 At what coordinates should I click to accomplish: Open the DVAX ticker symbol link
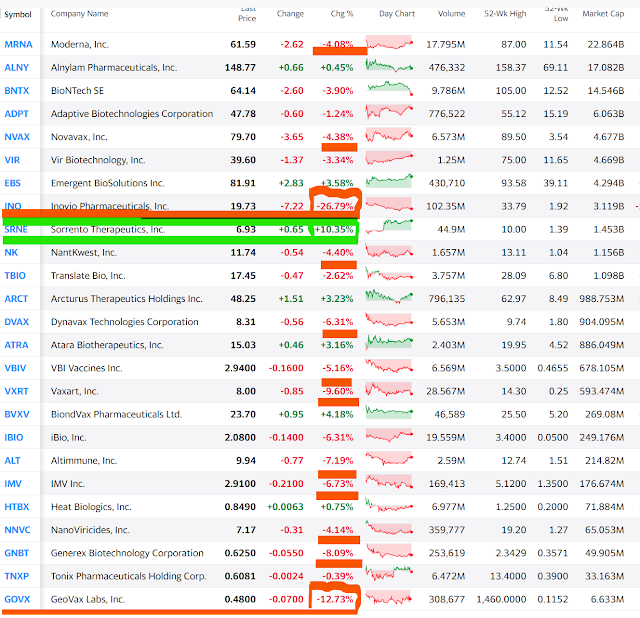(17, 322)
